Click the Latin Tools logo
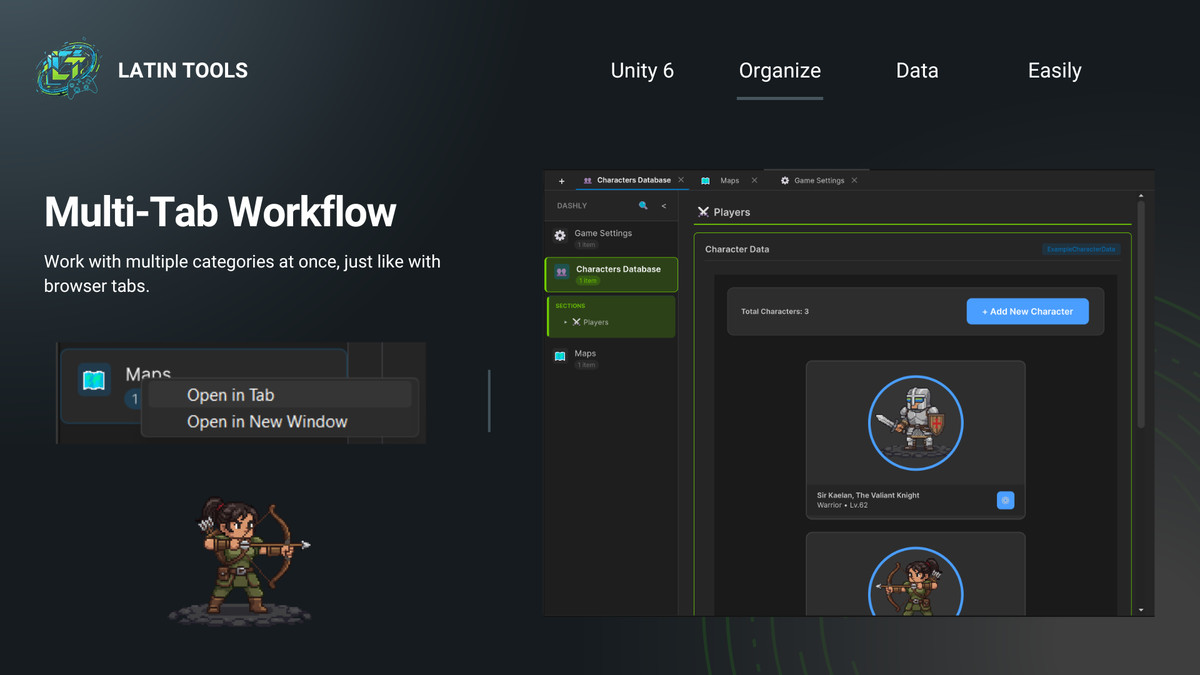 (x=67, y=68)
